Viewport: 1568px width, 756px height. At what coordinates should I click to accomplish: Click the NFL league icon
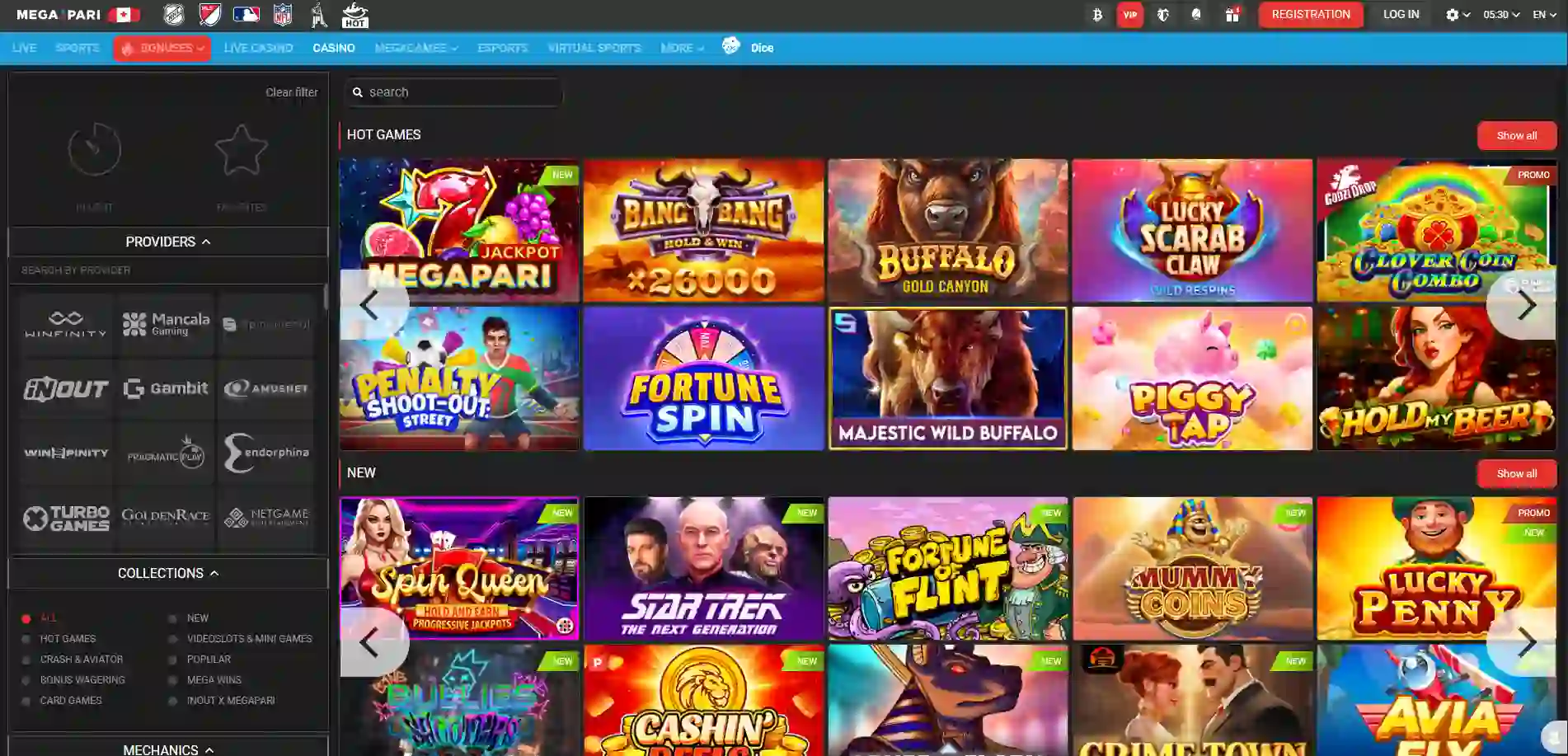click(x=283, y=14)
